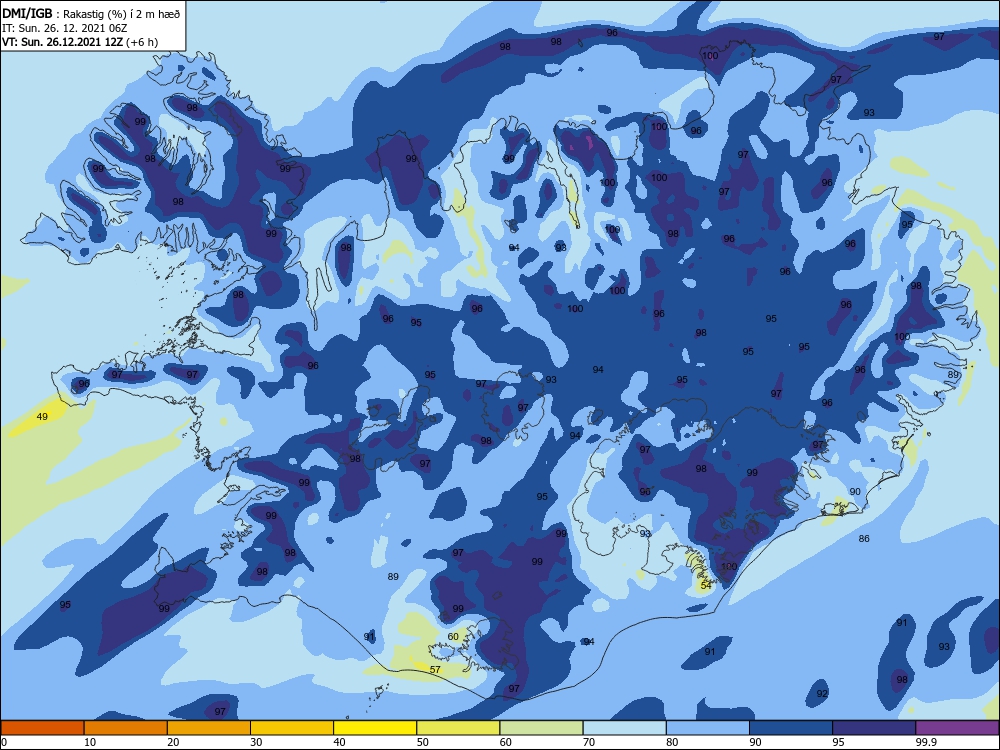Click the '54' humidity value on the map

705,585
